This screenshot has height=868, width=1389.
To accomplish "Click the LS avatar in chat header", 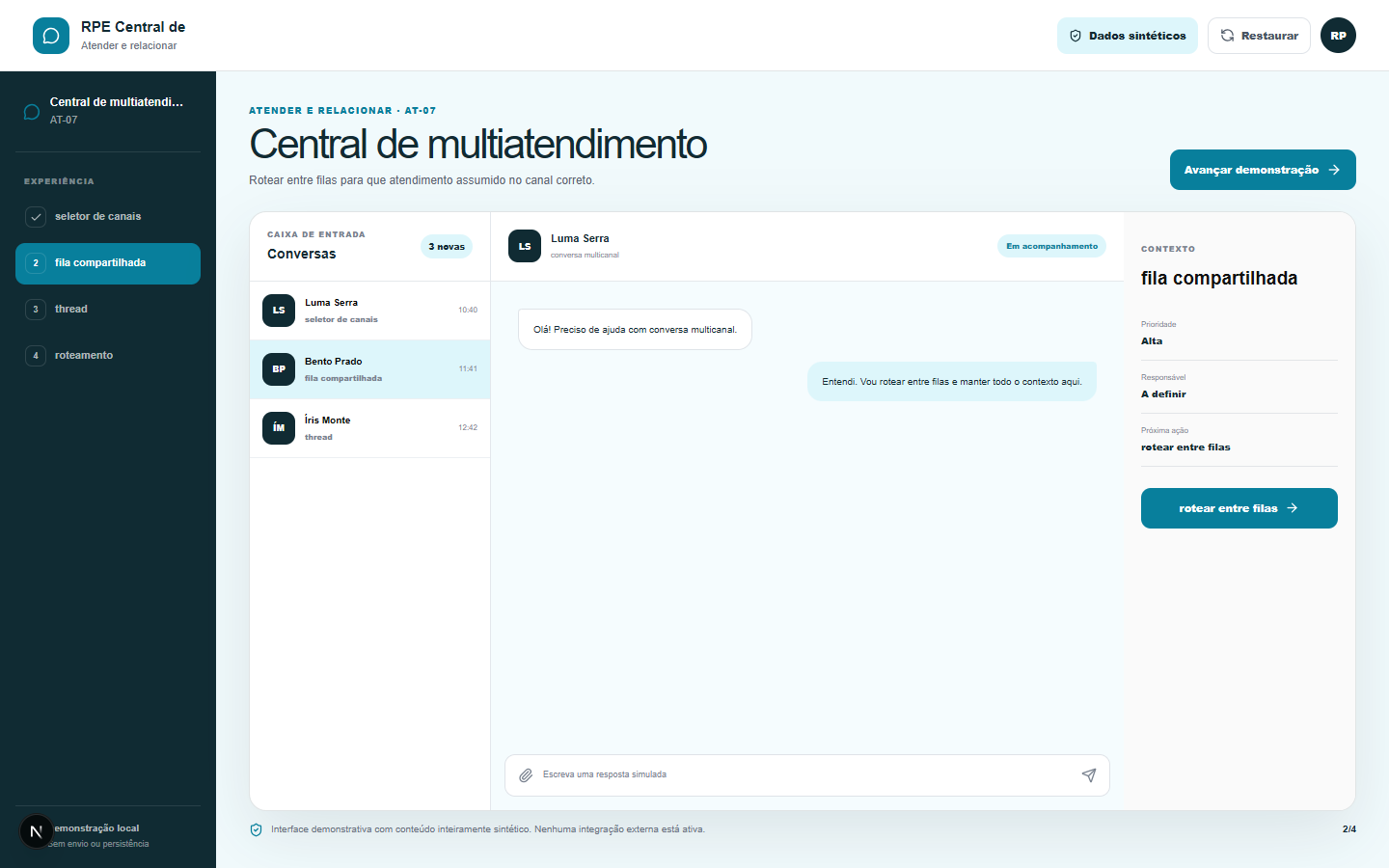I will 525,246.
